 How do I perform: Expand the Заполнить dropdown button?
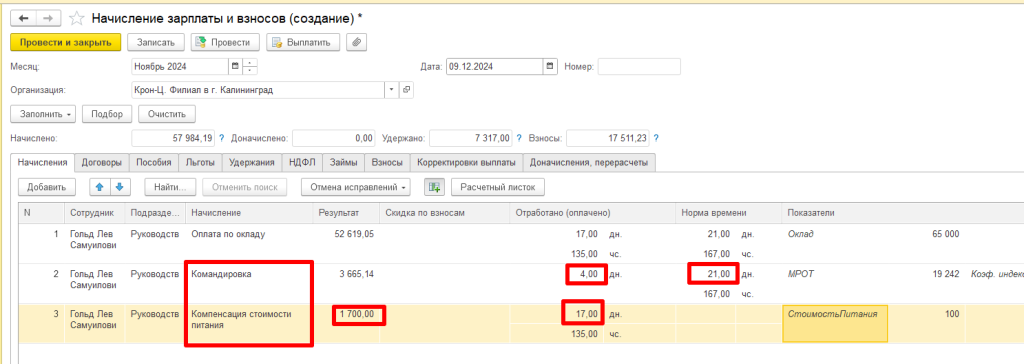click(x=43, y=114)
